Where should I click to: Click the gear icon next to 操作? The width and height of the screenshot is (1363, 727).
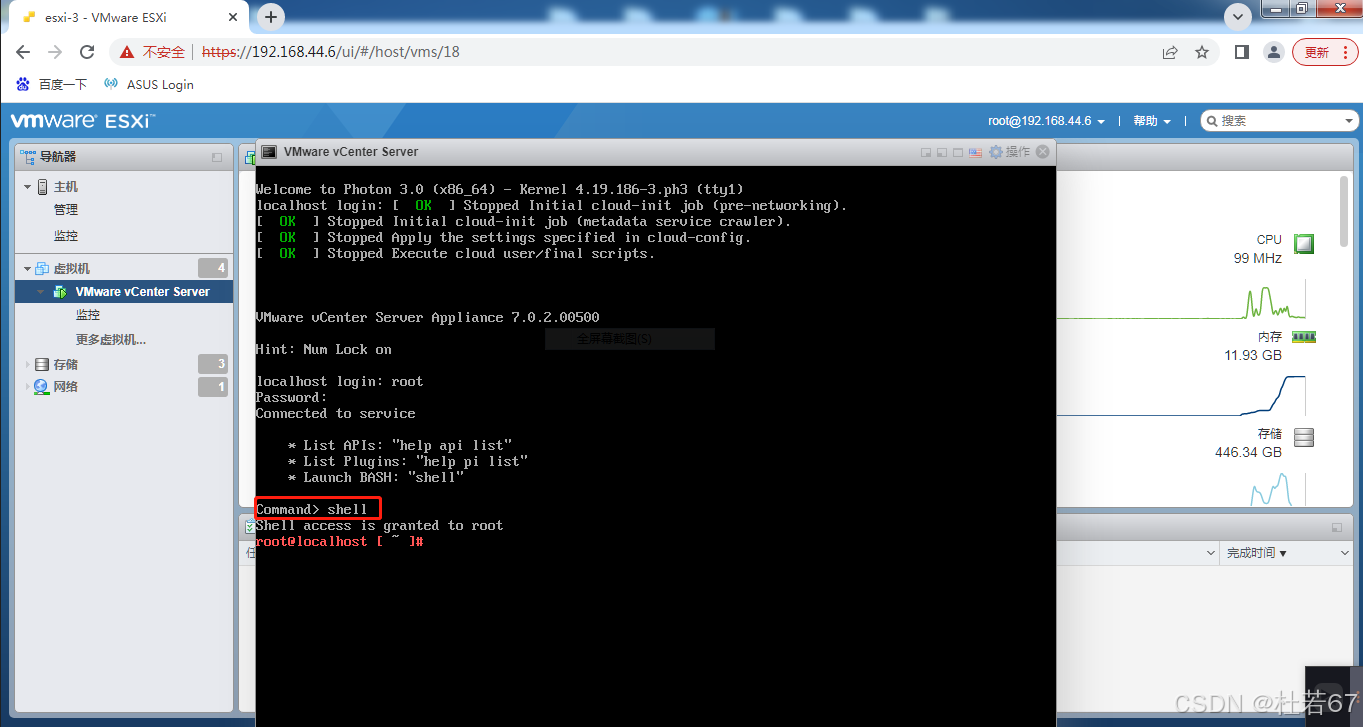[x=996, y=152]
